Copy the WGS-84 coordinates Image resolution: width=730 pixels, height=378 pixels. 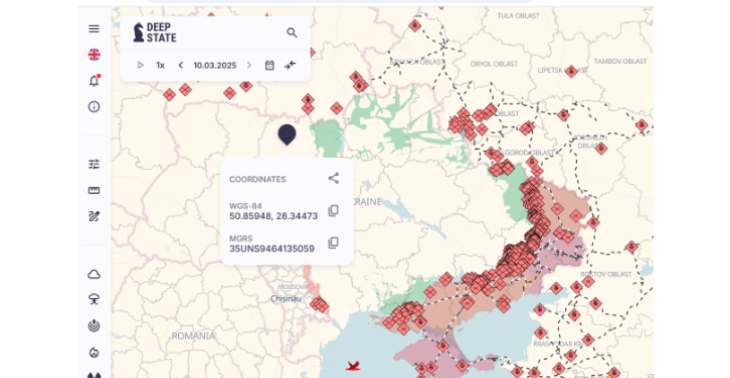click(x=333, y=210)
